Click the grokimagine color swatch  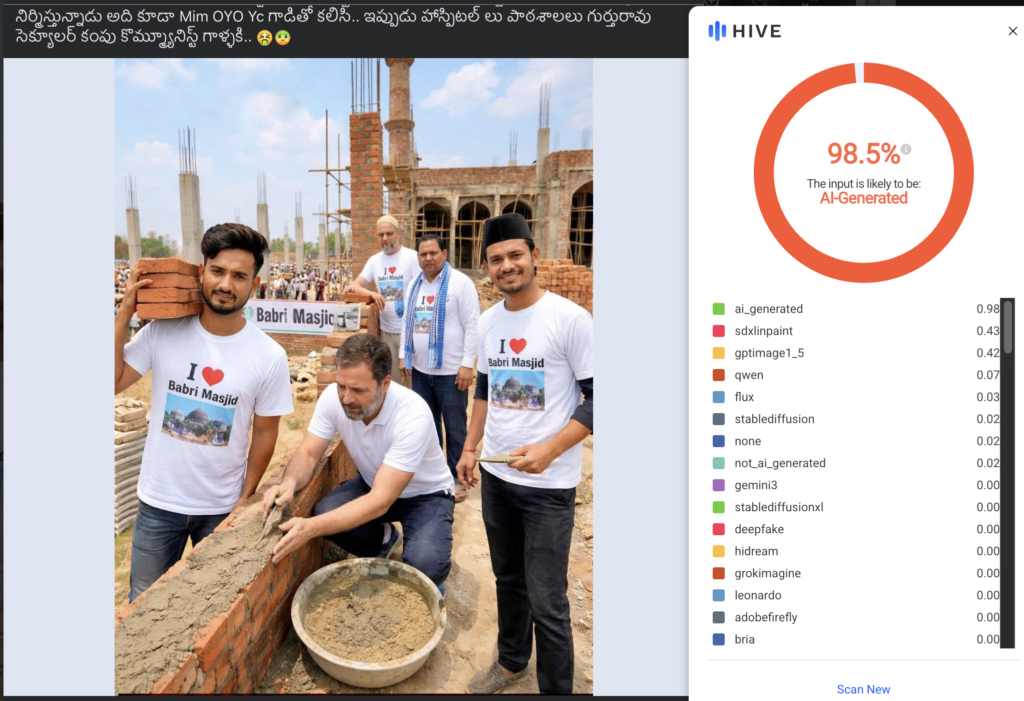click(718, 573)
